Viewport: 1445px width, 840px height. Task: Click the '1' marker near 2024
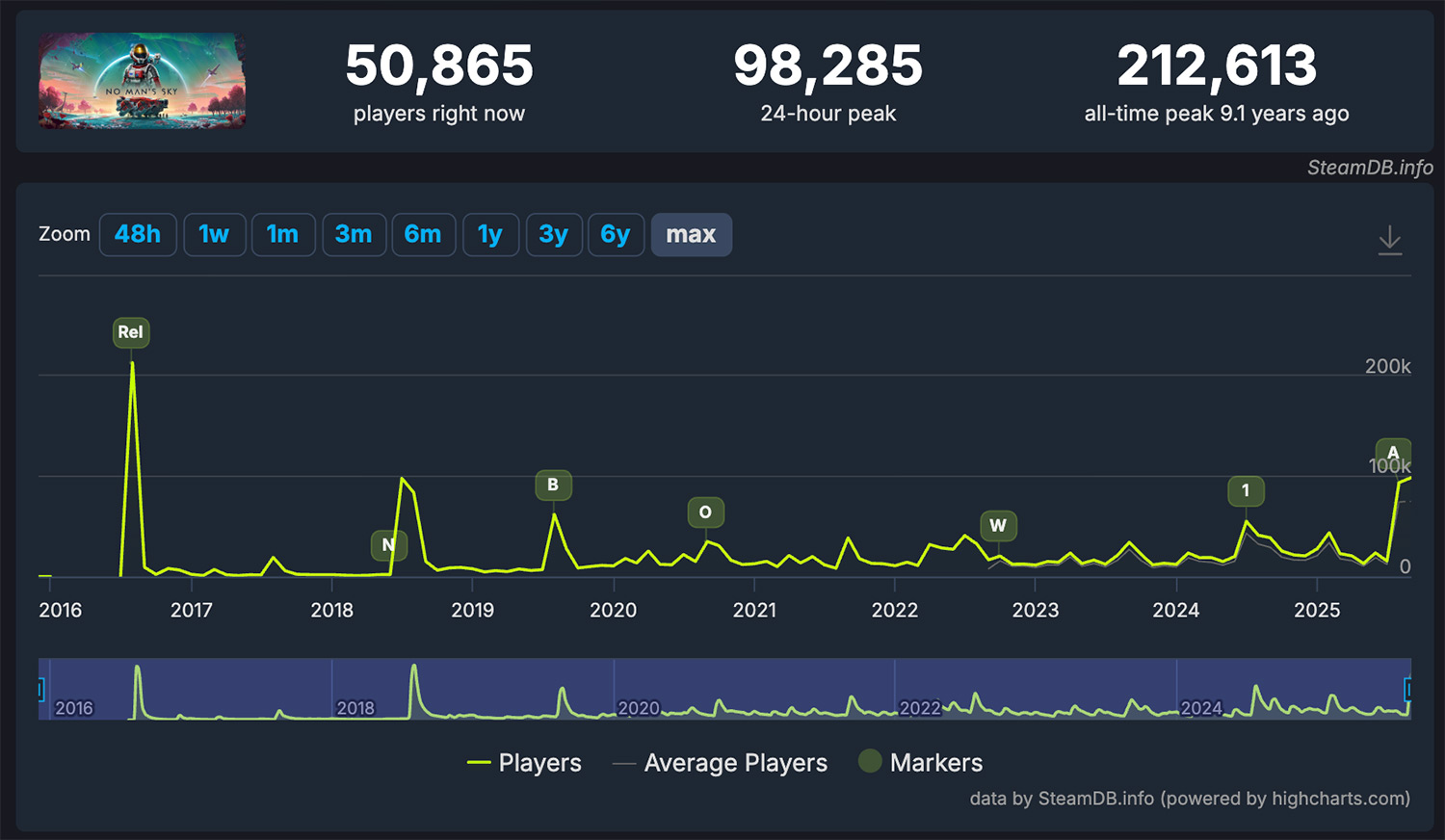[1246, 491]
